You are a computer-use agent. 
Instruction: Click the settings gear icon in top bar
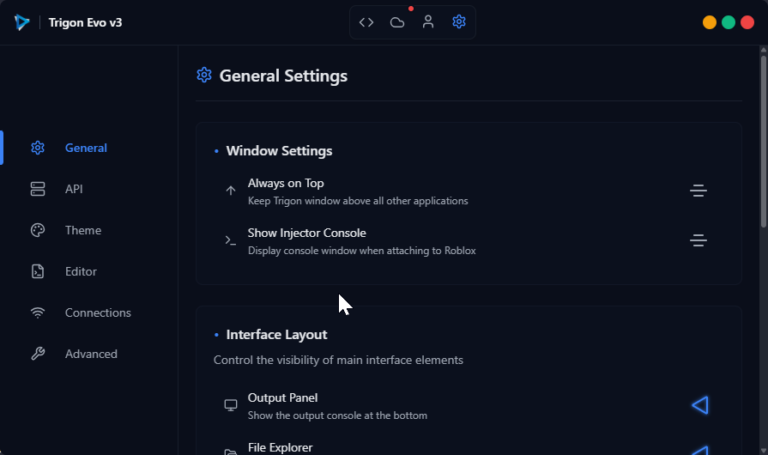[x=459, y=22]
